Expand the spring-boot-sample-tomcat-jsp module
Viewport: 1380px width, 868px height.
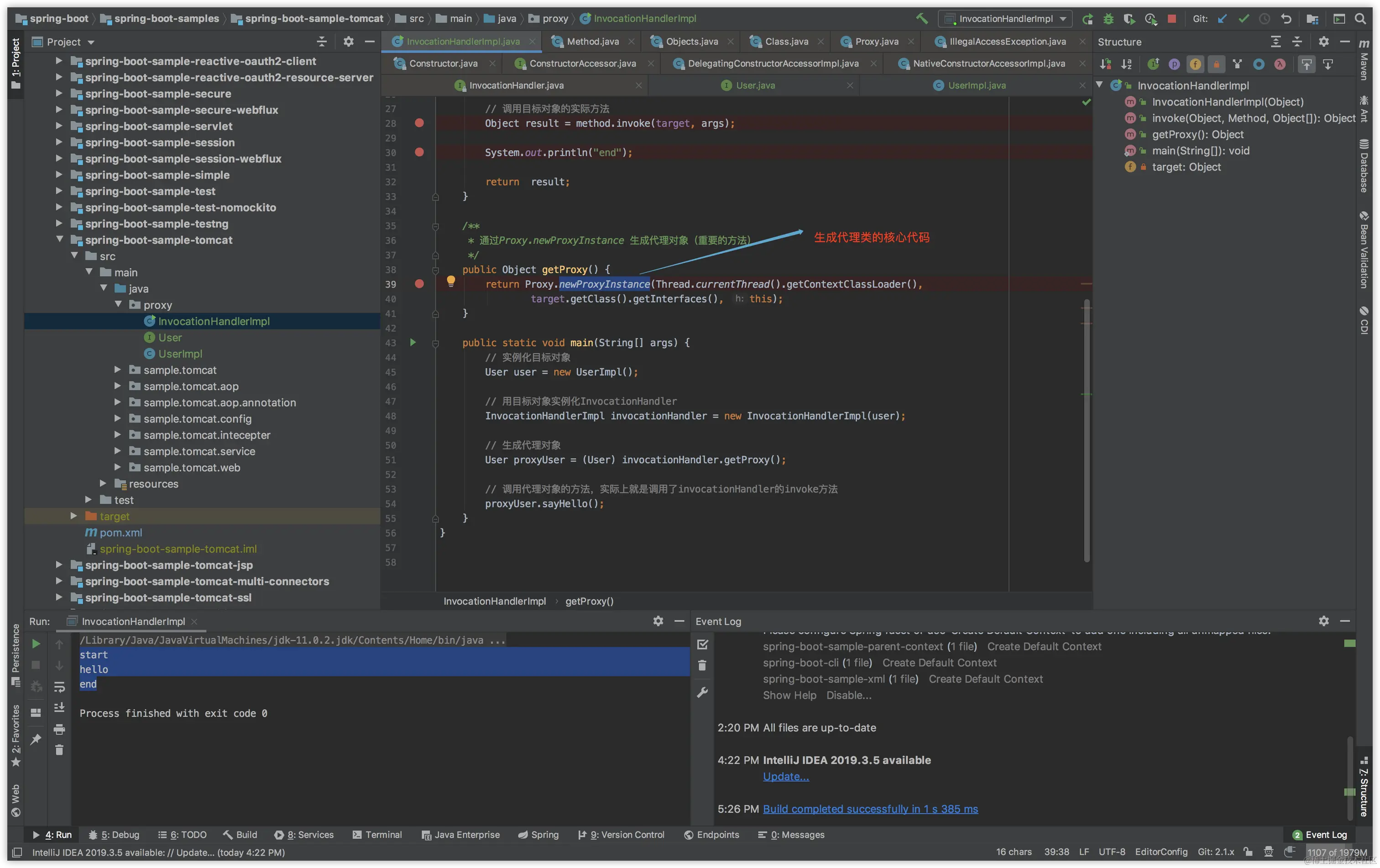59,565
